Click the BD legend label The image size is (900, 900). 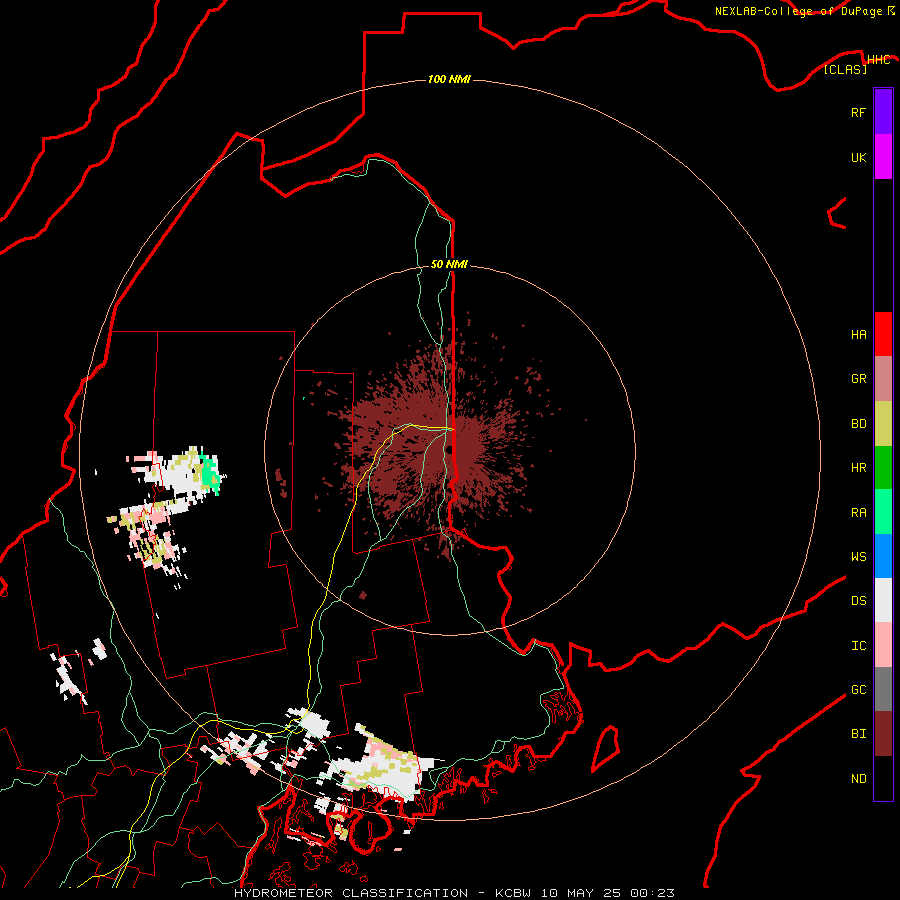coord(858,424)
